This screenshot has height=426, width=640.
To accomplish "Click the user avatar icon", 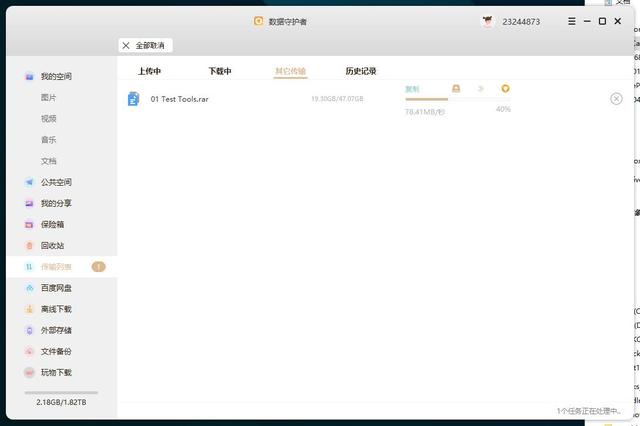I will (x=488, y=21).
